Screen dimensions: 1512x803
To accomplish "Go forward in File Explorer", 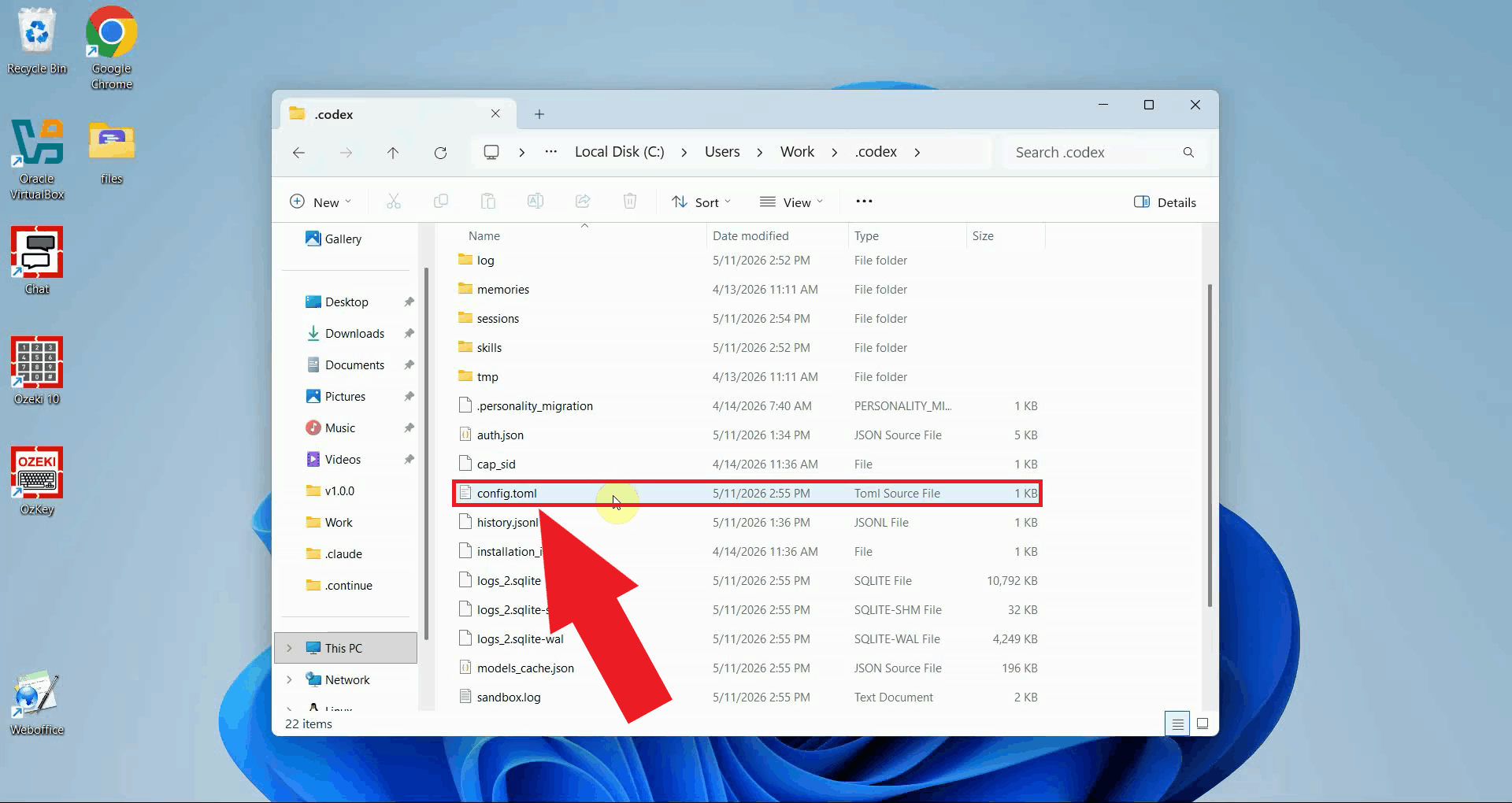I will 346,153.
